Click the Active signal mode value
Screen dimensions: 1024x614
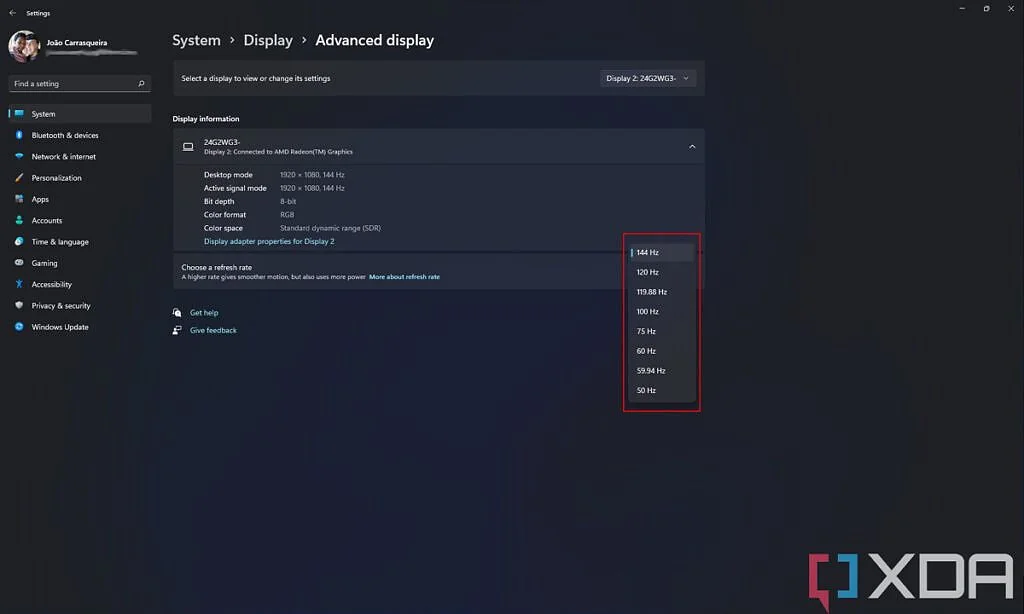click(312, 188)
